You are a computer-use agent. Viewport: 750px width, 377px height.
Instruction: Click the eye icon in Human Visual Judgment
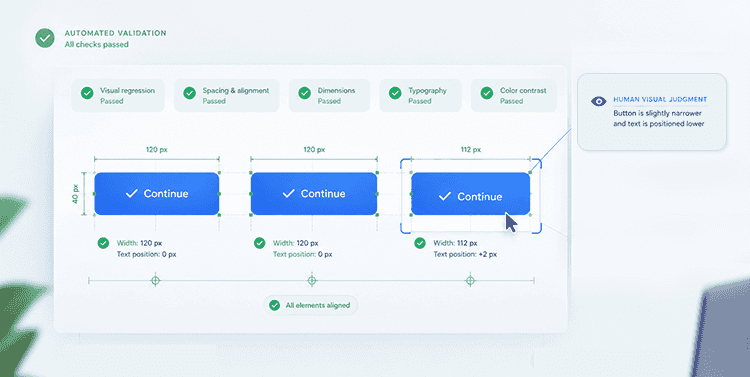[598, 101]
